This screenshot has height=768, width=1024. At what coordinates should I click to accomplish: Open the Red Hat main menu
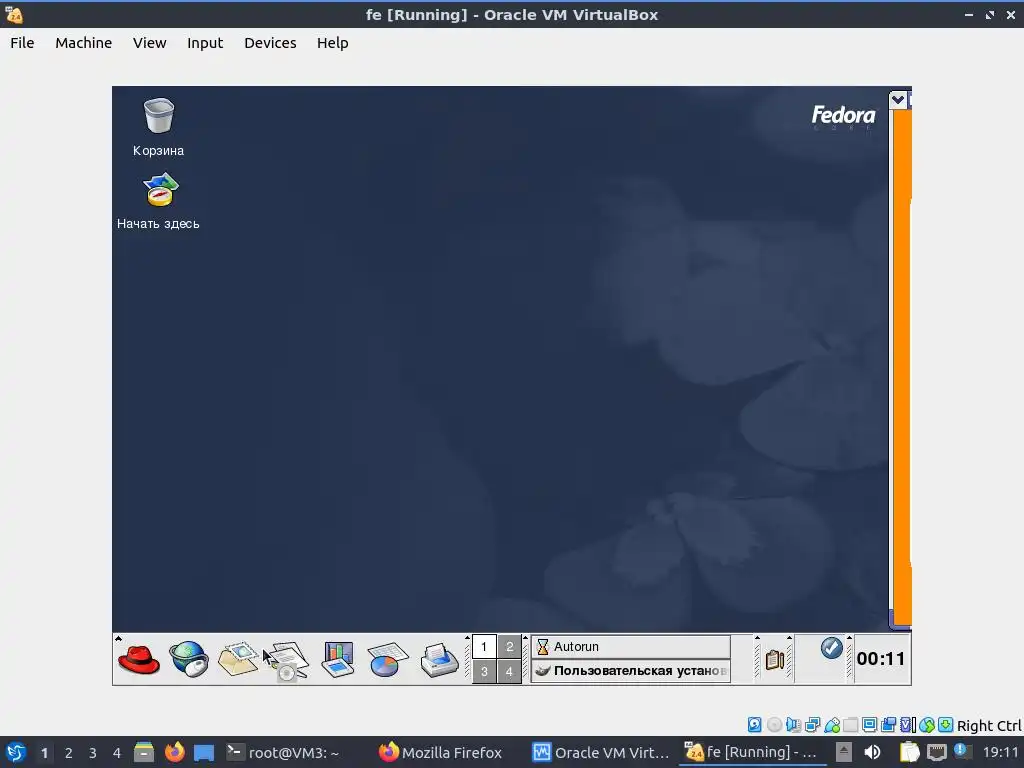(138, 659)
